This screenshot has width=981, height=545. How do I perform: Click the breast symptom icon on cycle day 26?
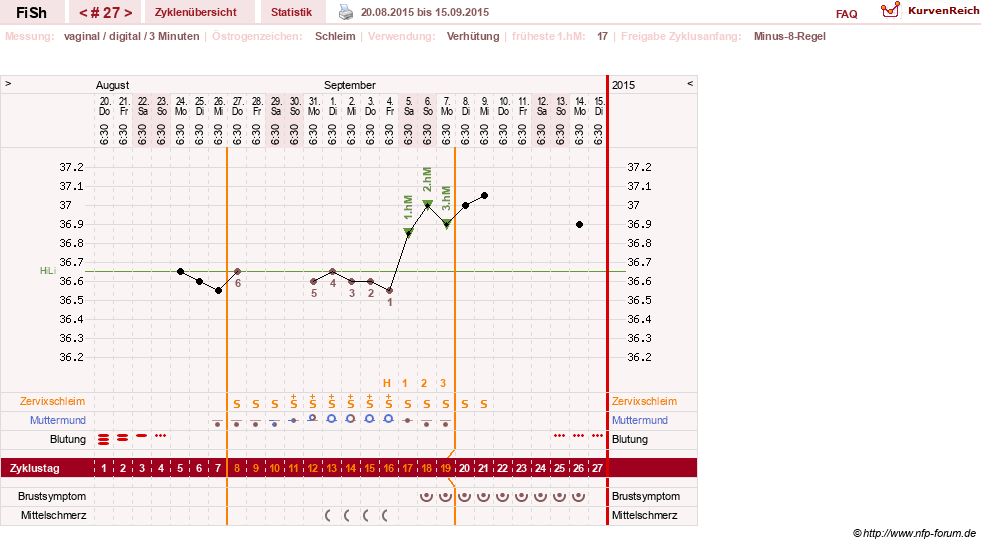[579, 497]
